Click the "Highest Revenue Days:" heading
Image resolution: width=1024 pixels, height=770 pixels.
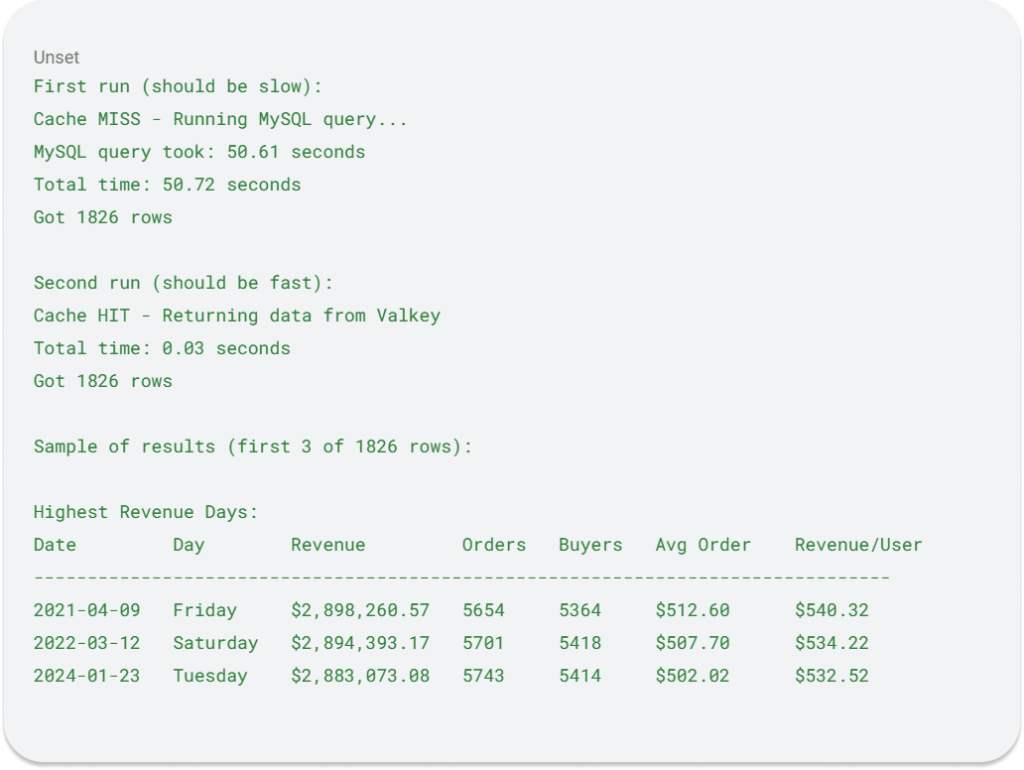point(146,512)
